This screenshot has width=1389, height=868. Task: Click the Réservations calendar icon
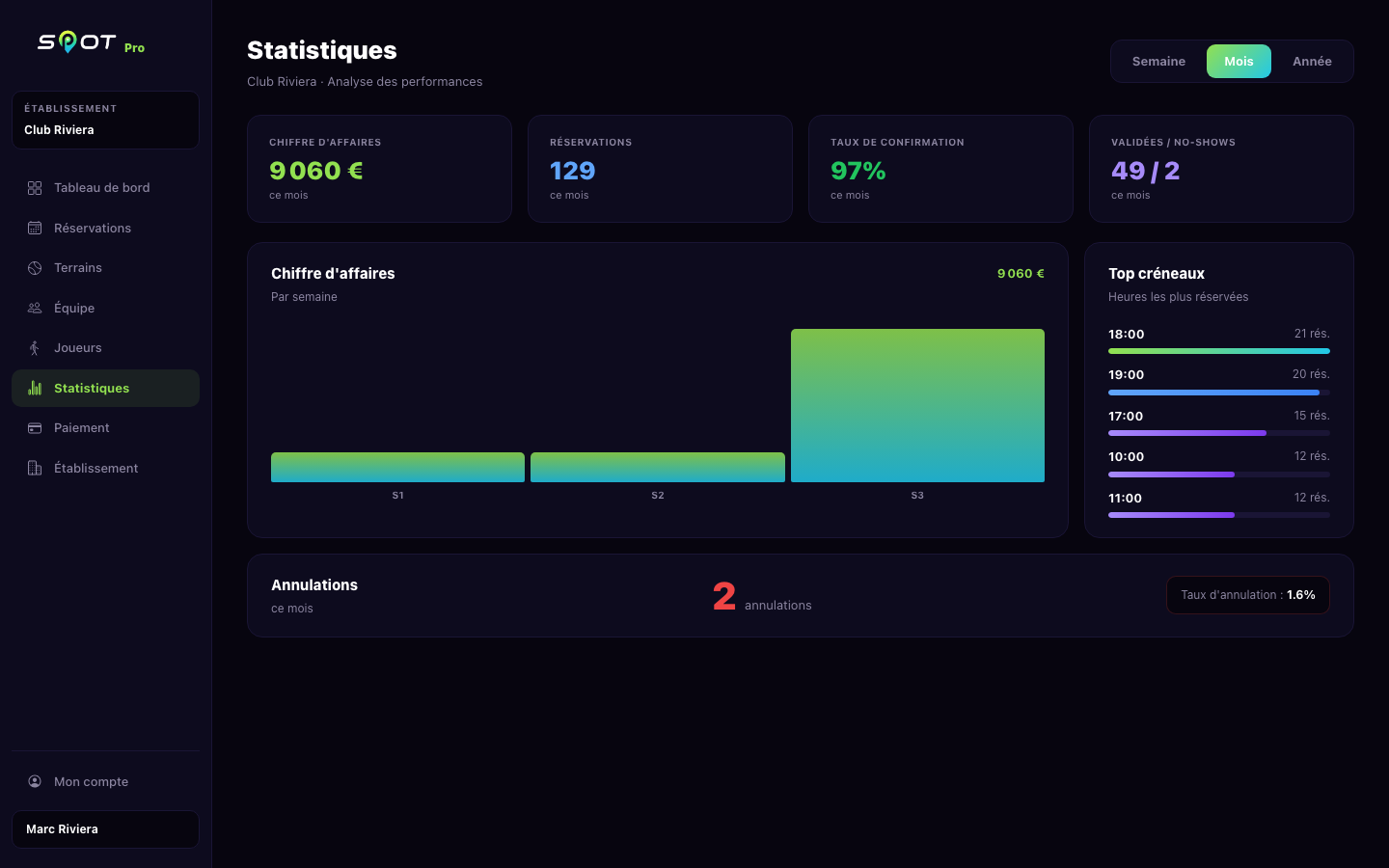(35, 229)
